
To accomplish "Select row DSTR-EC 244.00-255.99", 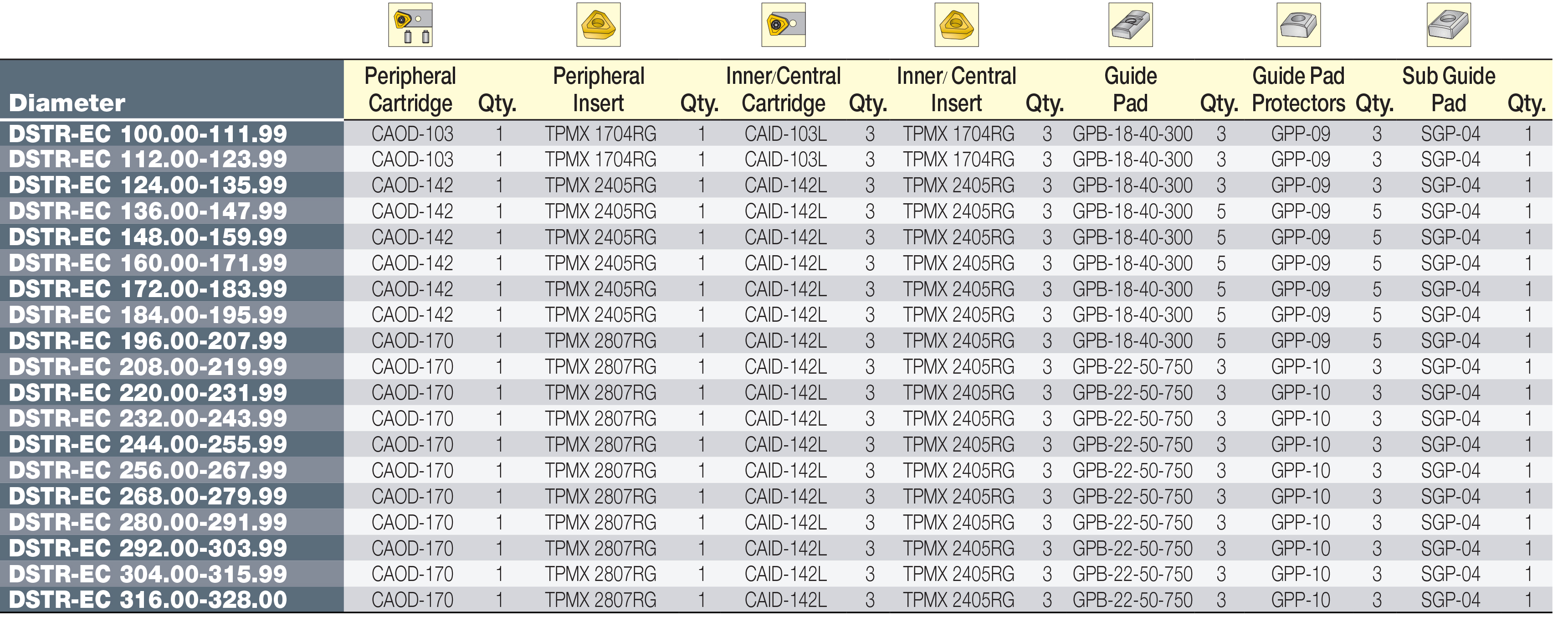I will click(x=776, y=444).
